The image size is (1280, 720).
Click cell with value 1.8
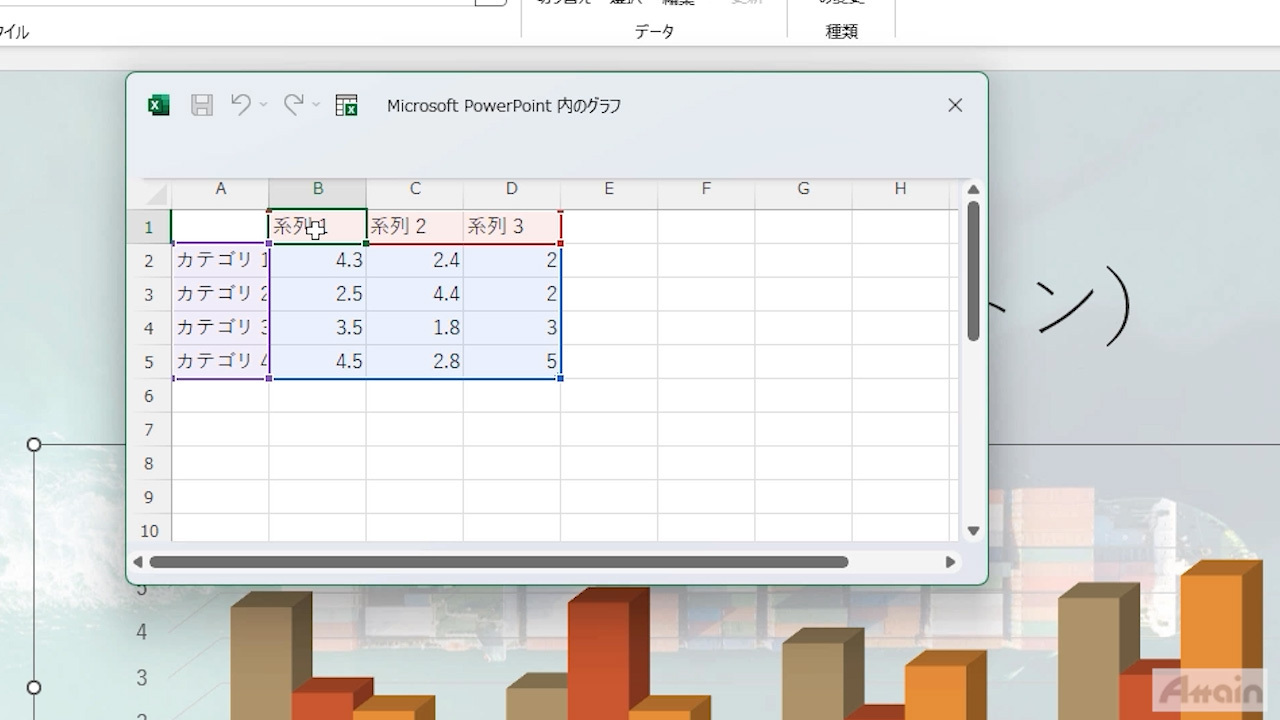coord(414,328)
